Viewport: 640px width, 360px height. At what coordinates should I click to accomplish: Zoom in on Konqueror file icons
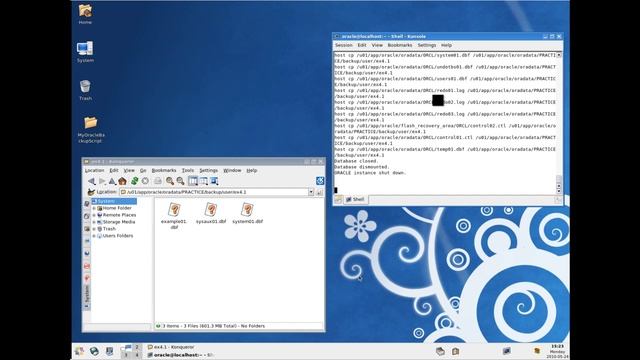click(170, 181)
